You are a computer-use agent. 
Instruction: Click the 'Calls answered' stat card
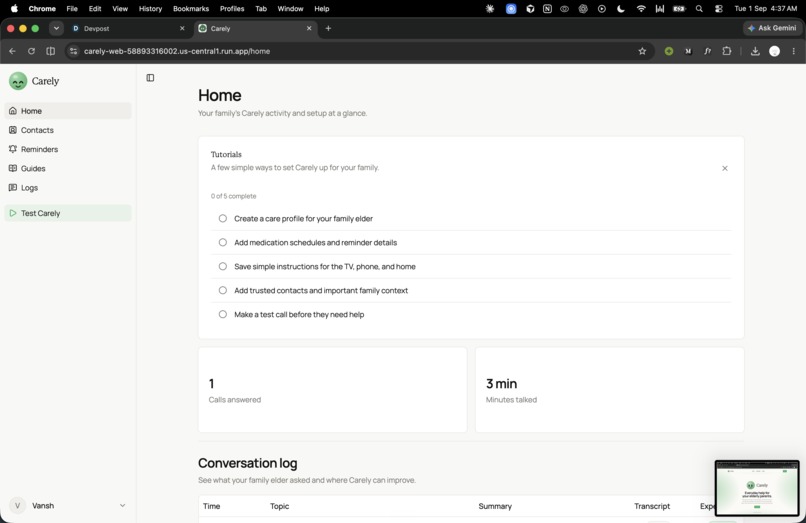(333, 390)
